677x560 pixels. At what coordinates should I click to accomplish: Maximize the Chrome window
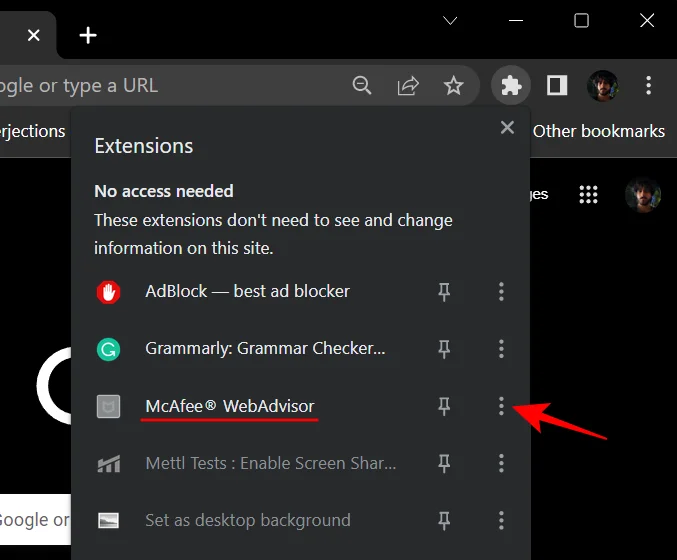point(581,20)
